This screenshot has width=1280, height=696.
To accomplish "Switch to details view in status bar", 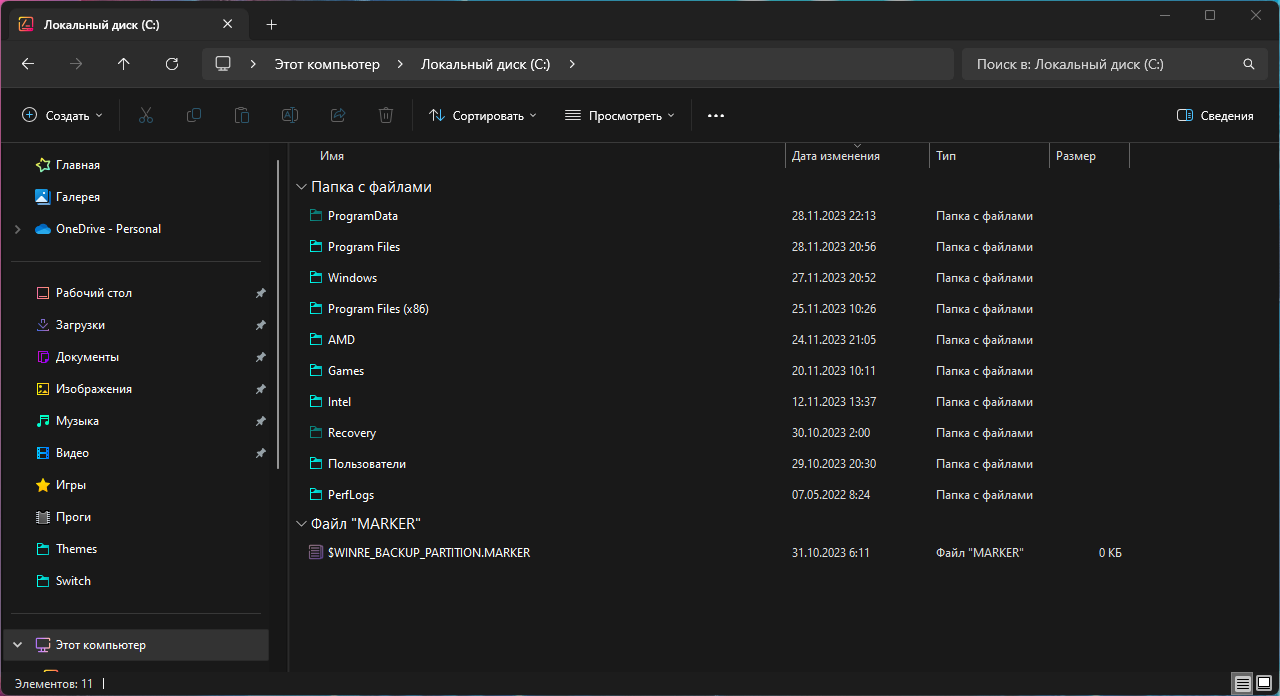I will coord(1242,684).
